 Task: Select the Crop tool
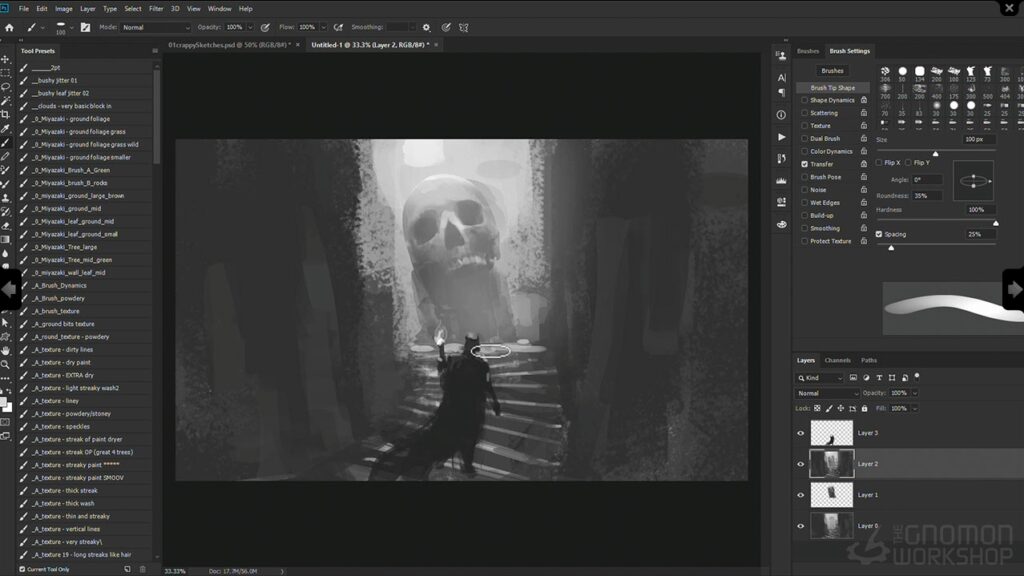pos(5,115)
